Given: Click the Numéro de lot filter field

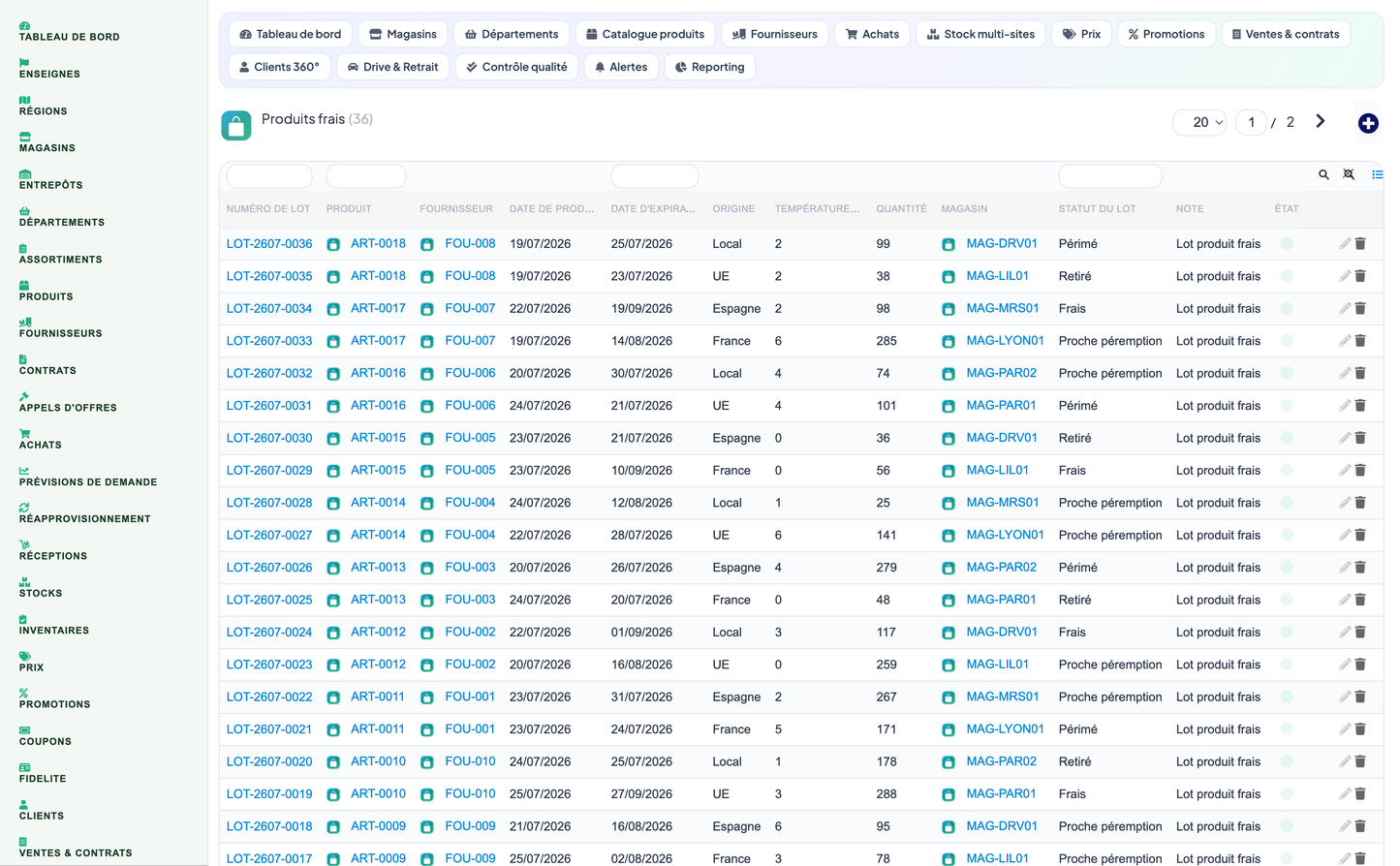Looking at the screenshot, I should tap(269, 176).
